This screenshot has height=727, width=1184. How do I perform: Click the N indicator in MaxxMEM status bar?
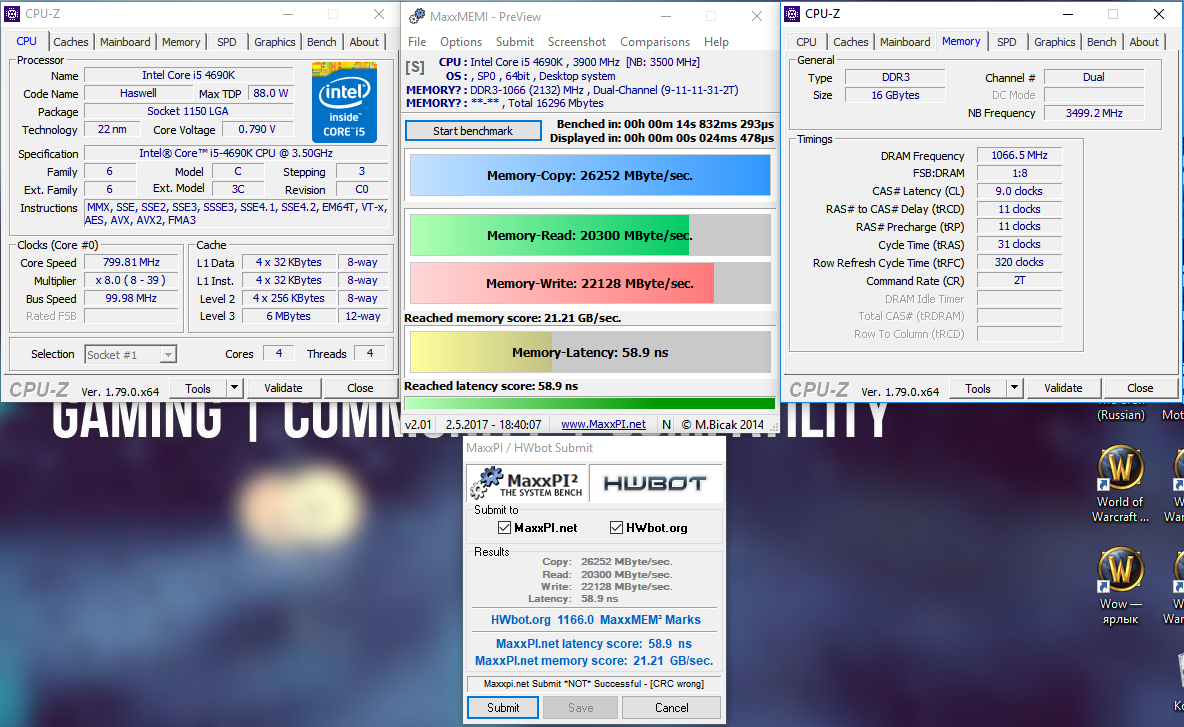pos(666,424)
